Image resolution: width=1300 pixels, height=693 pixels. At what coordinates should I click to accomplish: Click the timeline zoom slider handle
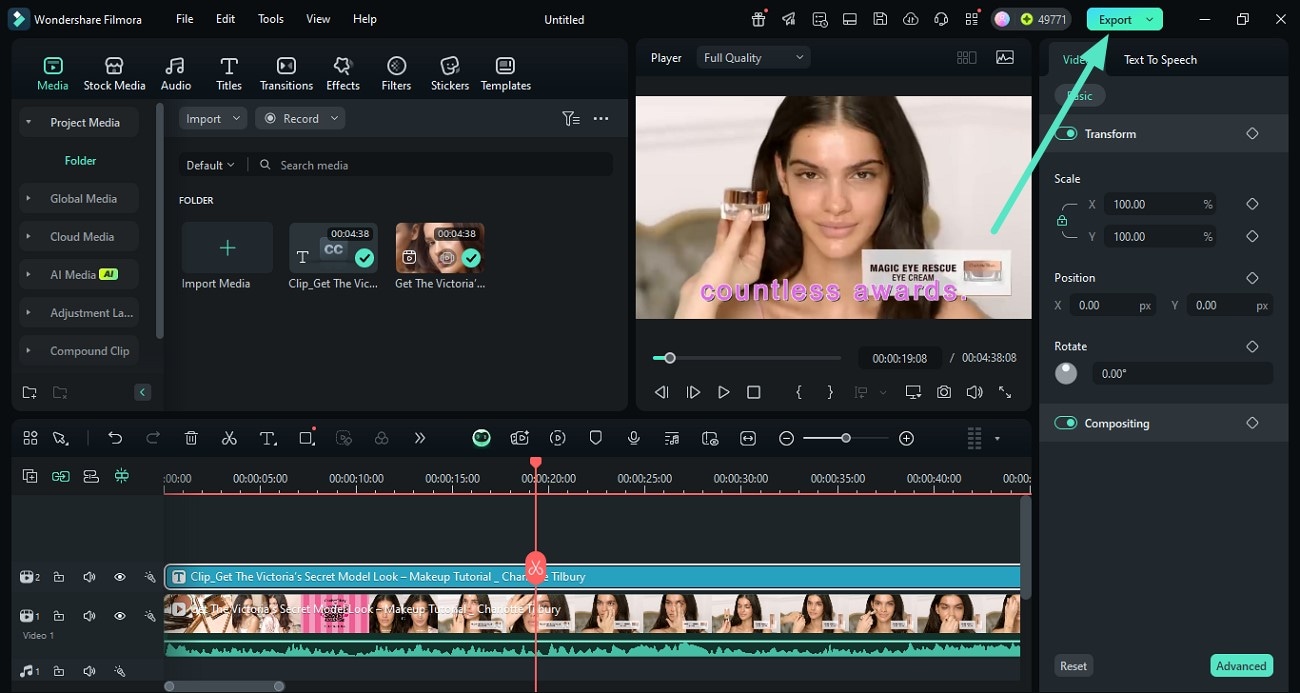pos(846,438)
